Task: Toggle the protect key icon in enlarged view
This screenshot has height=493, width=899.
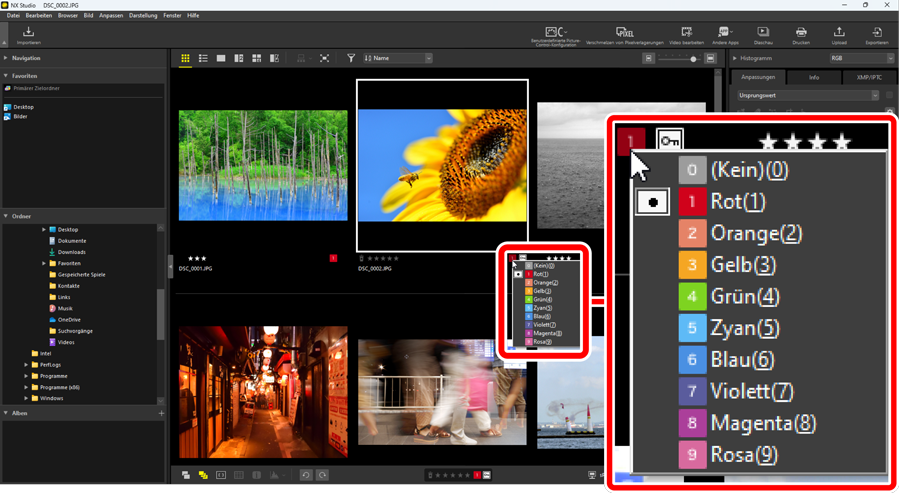Action: (670, 141)
